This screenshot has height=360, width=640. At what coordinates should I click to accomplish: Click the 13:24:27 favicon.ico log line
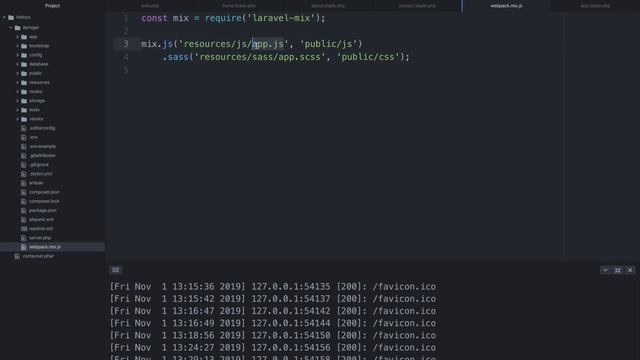click(x=273, y=347)
